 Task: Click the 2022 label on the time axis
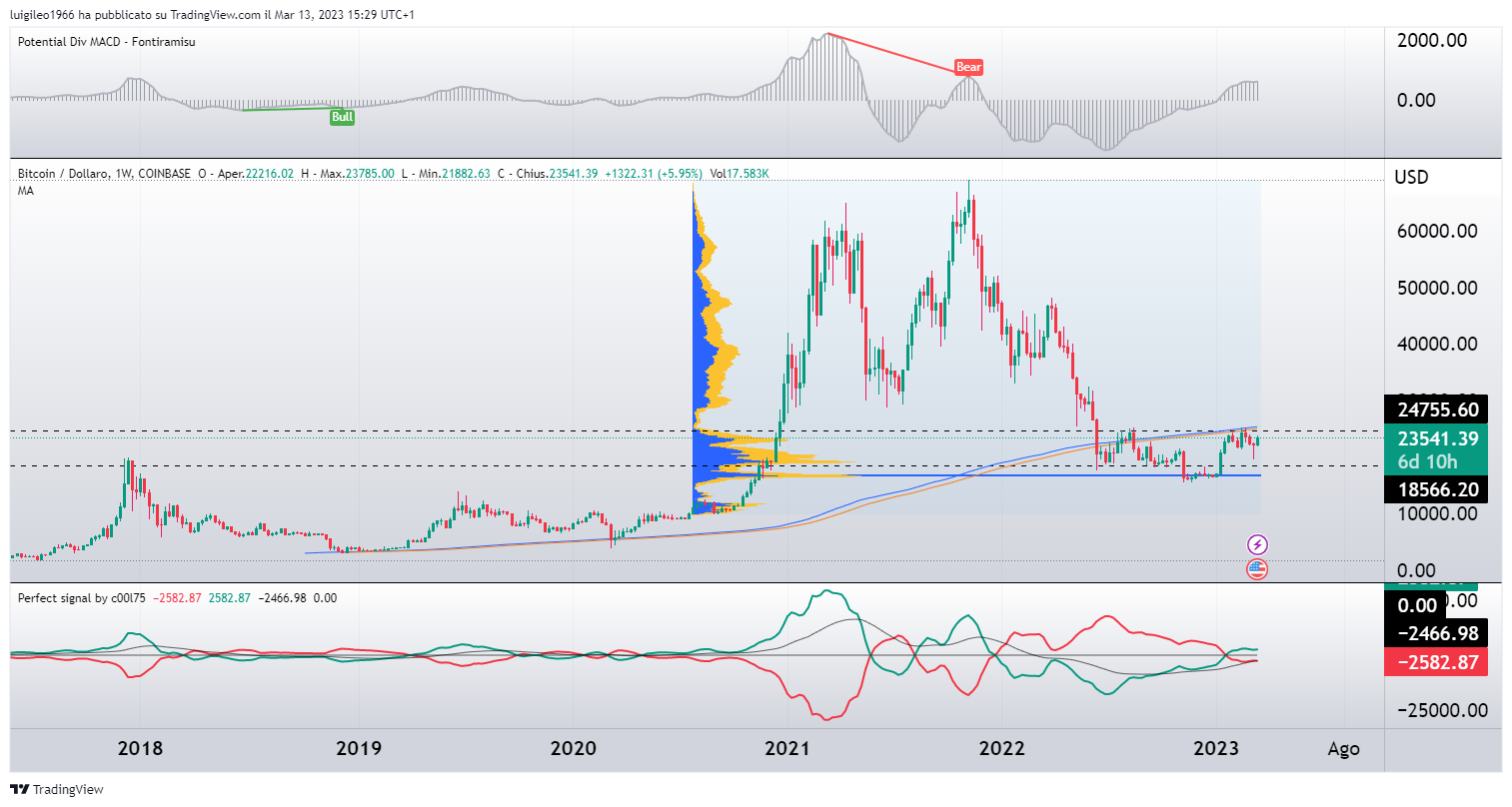pyautogui.click(x=1002, y=748)
